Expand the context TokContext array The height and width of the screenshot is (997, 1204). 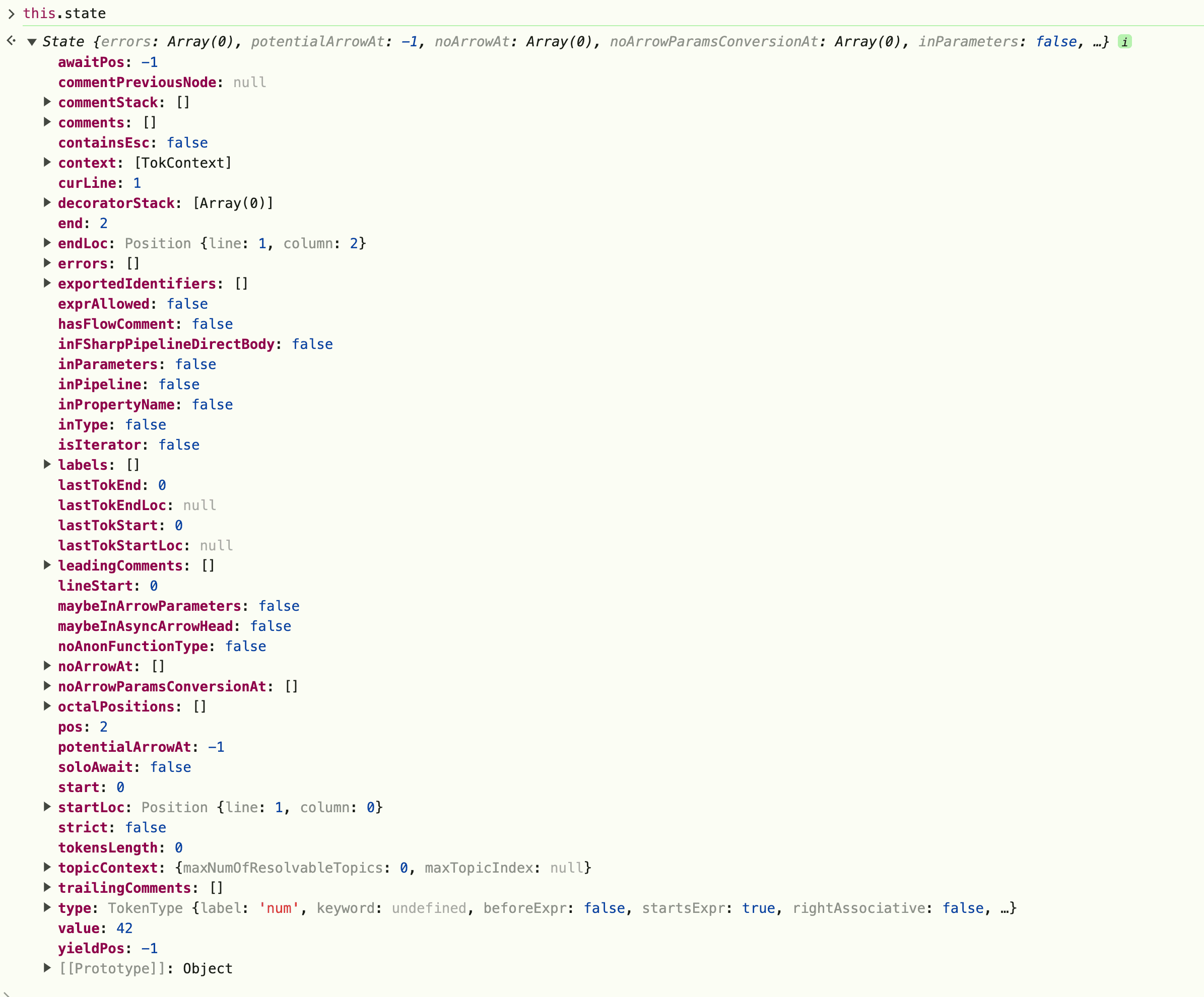[x=47, y=162]
